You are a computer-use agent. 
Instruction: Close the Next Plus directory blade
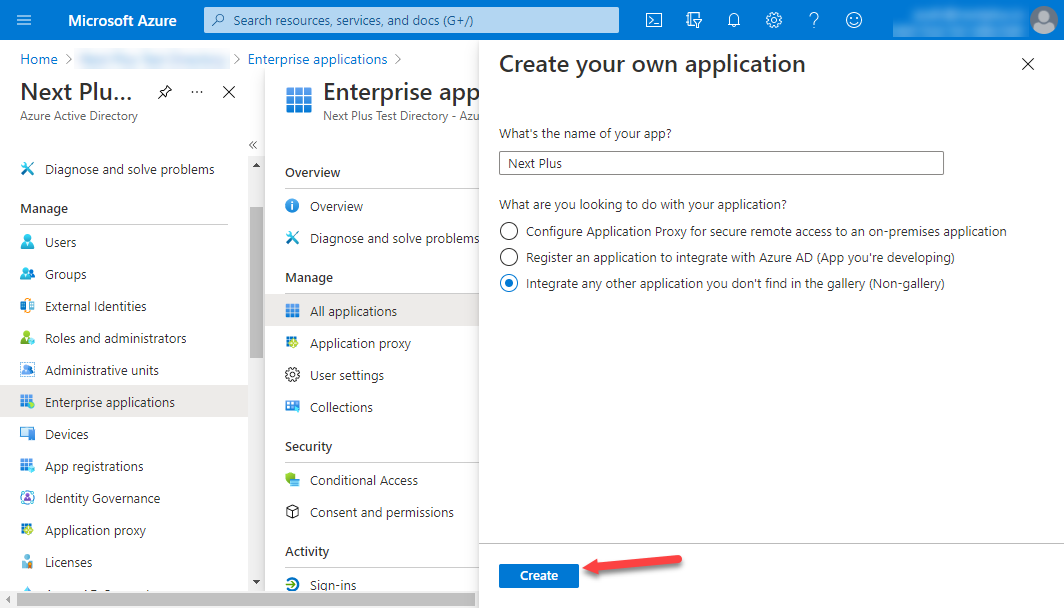tap(229, 92)
